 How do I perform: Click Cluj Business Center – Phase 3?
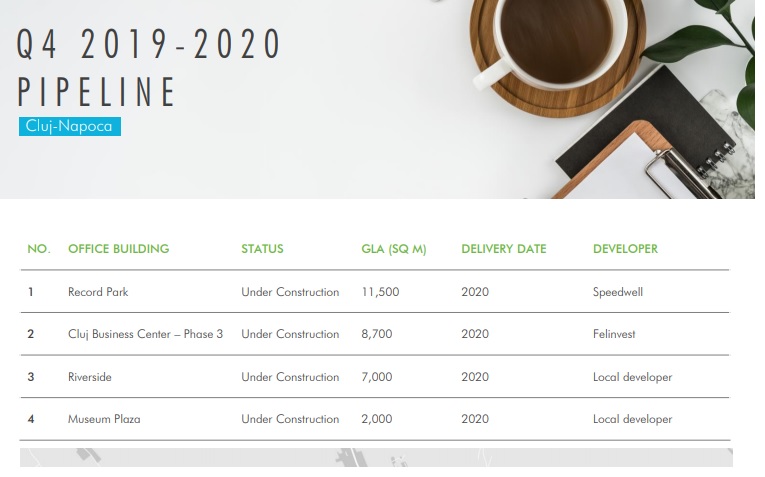pyautogui.click(x=145, y=334)
